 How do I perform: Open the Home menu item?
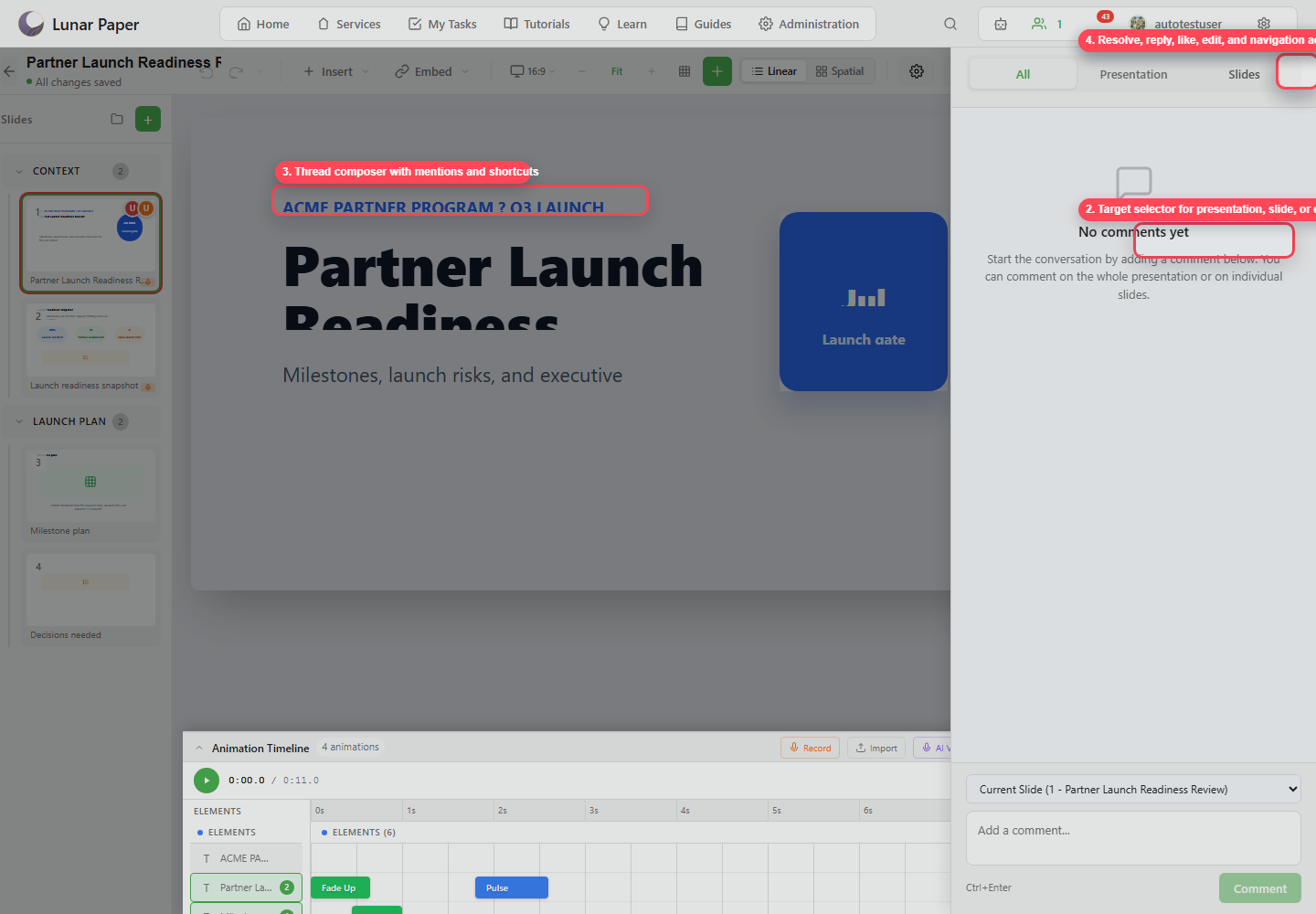click(263, 24)
